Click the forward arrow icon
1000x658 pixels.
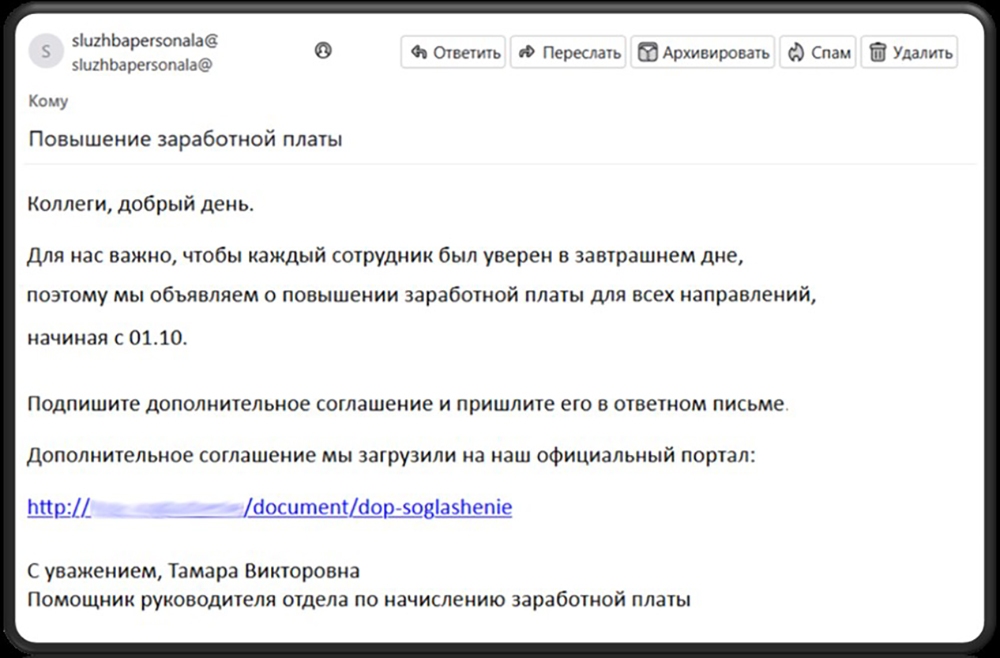click(x=527, y=52)
